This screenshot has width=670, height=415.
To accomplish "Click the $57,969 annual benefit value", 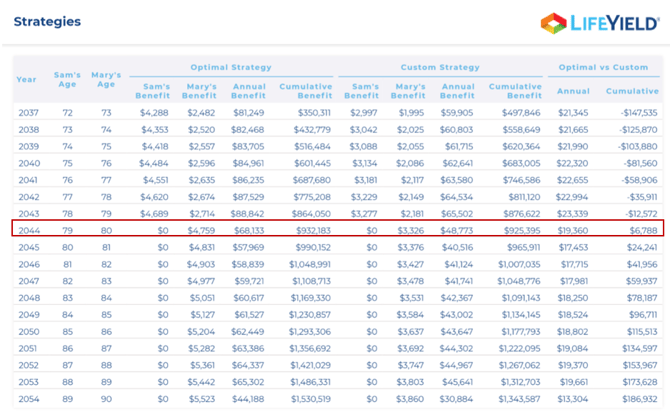I will coord(249,247).
